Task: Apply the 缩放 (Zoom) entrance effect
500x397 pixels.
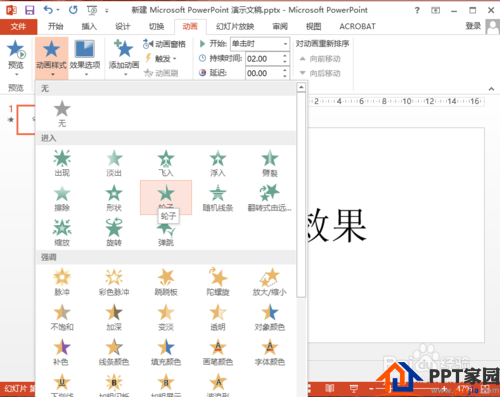Action: click(62, 233)
